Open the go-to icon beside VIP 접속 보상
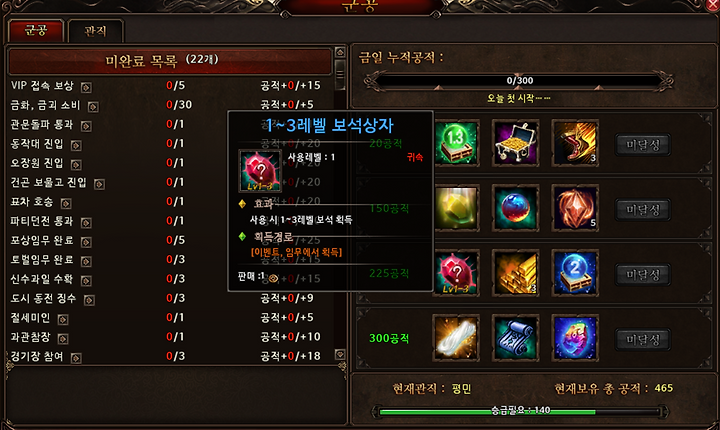The width and height of the screenshot is (720, 430). [86, 87]
